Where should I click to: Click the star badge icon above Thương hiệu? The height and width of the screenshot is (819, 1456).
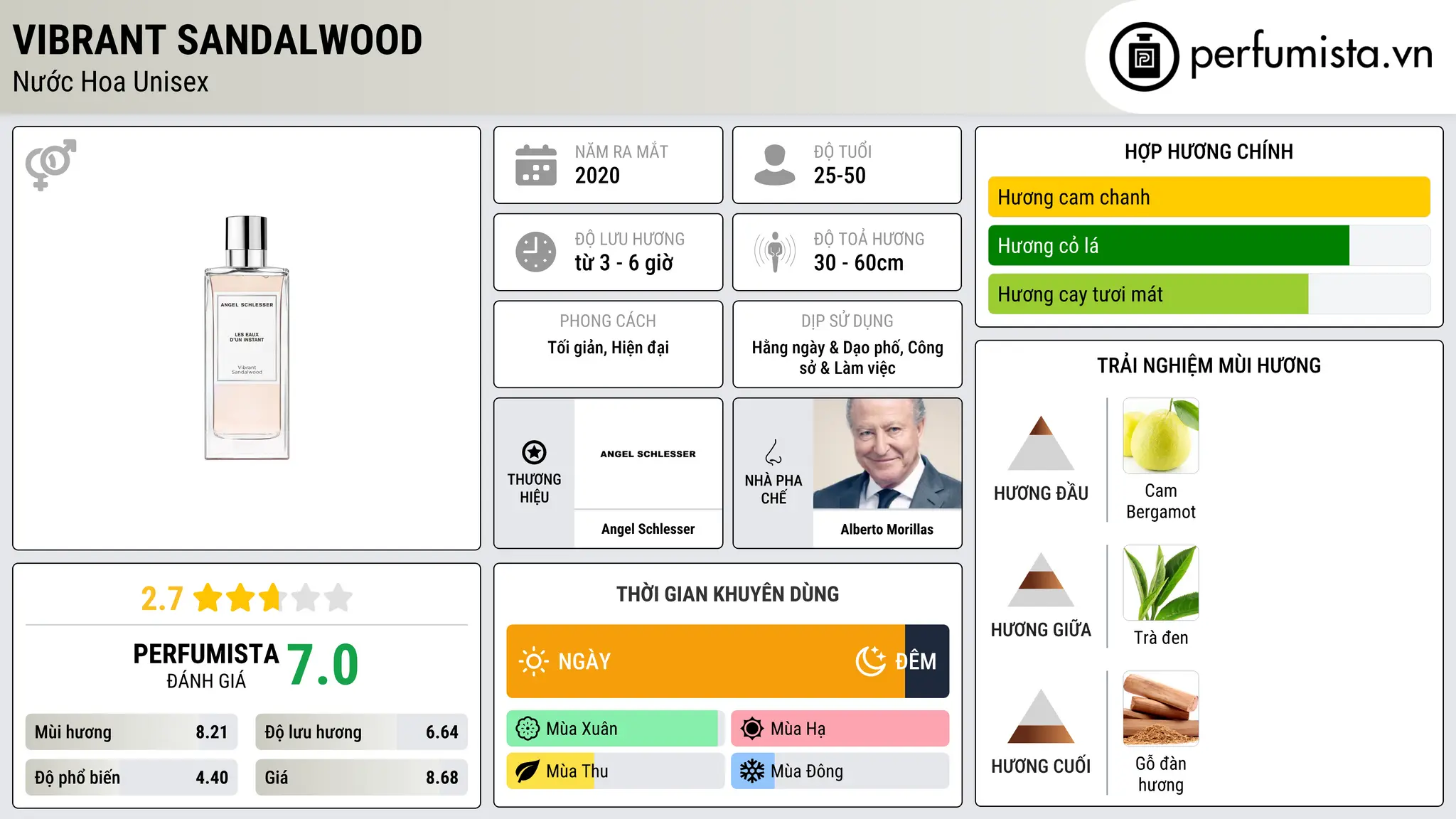click(534, 452)
